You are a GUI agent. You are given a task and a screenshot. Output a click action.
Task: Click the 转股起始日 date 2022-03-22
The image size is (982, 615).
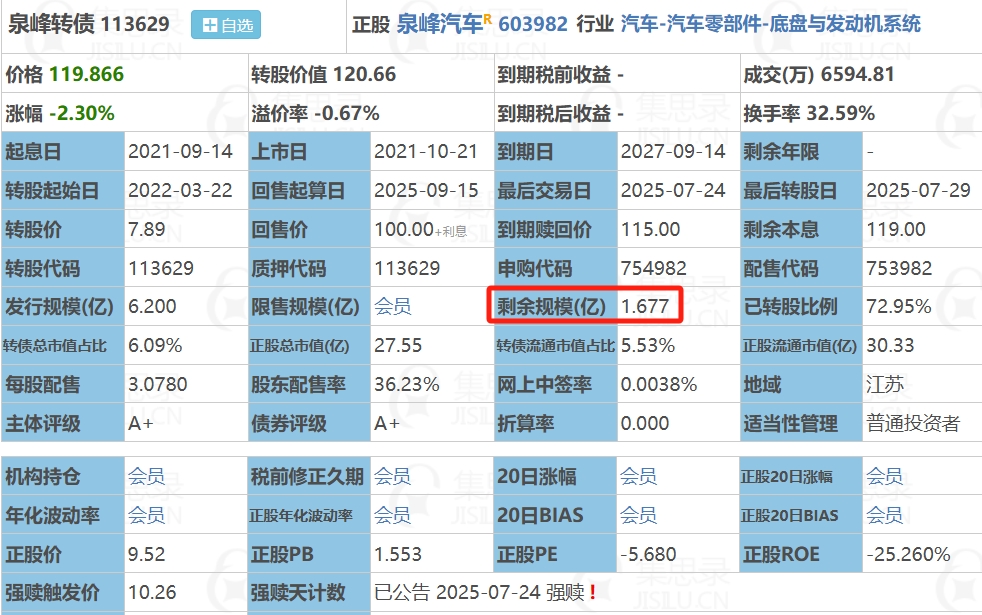180,190
